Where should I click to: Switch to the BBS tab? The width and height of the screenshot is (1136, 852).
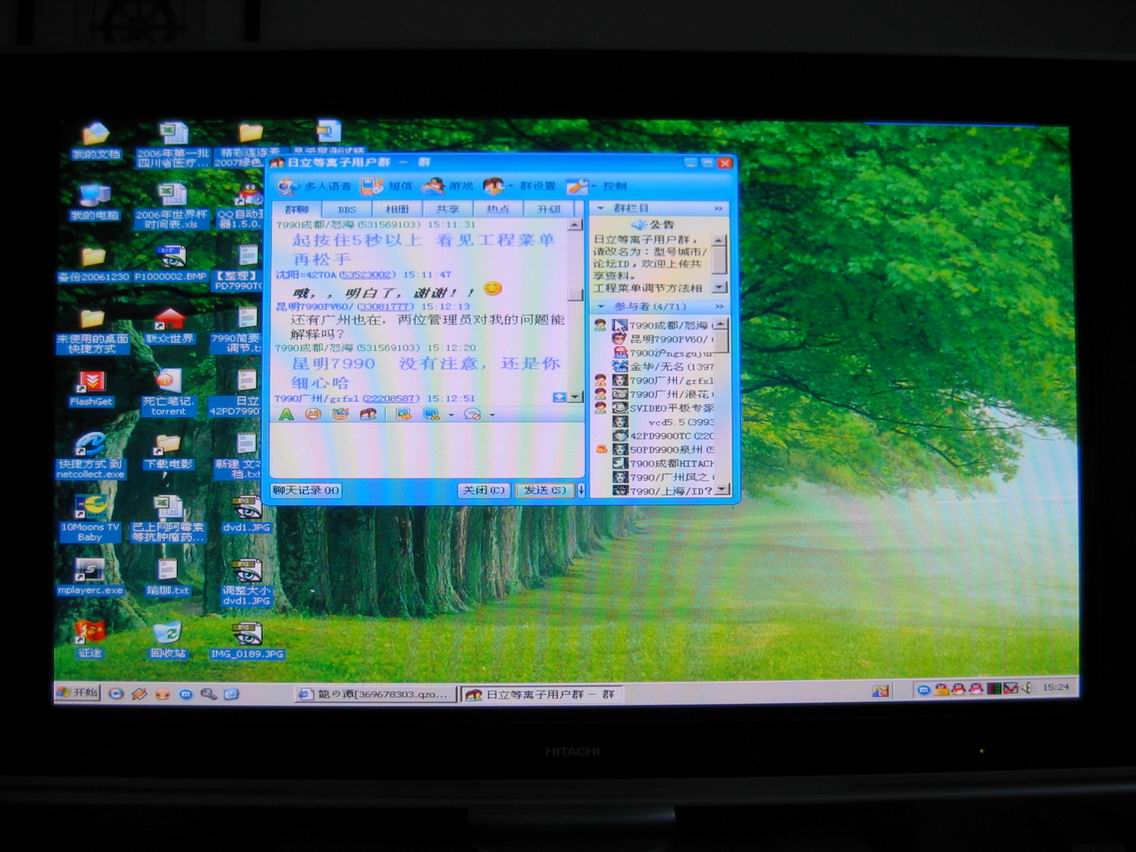[346, 209]
